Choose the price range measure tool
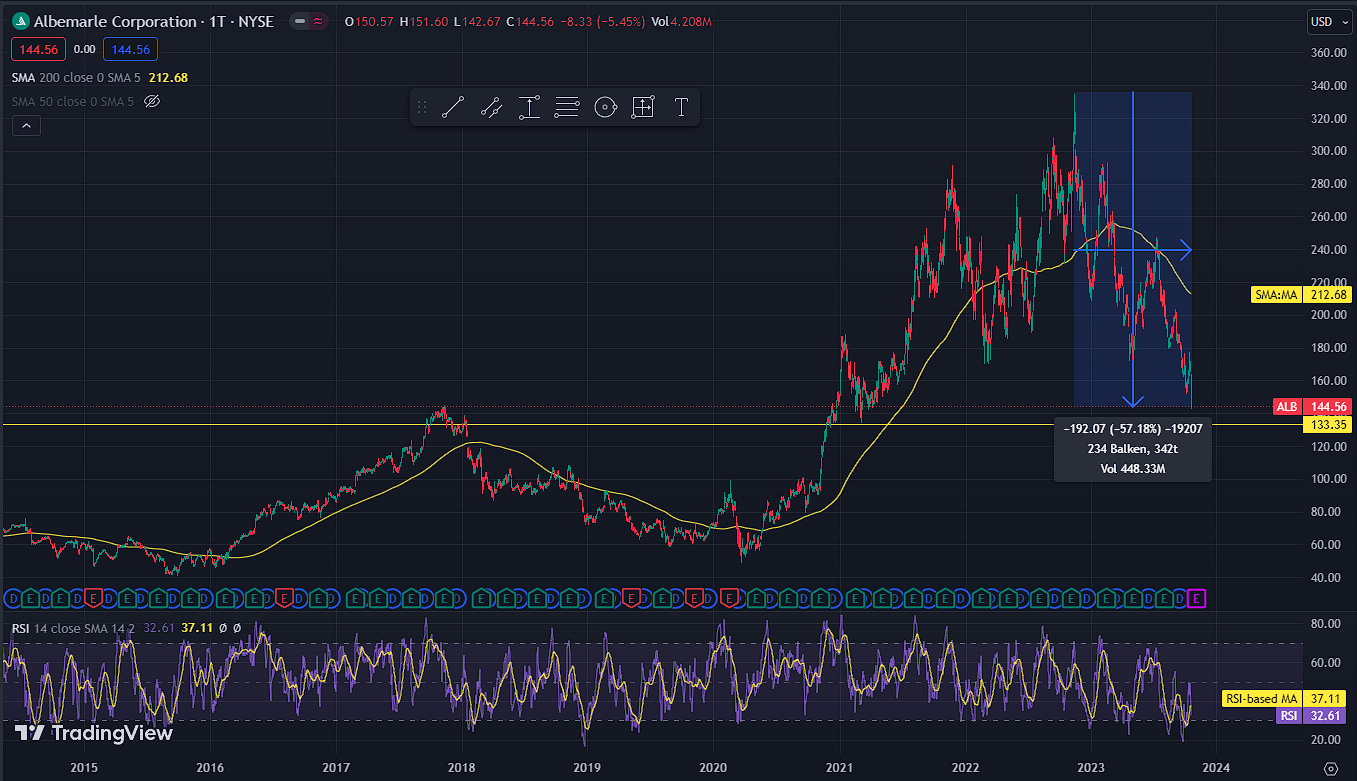 pyautogui.click(x=529, y=108)
